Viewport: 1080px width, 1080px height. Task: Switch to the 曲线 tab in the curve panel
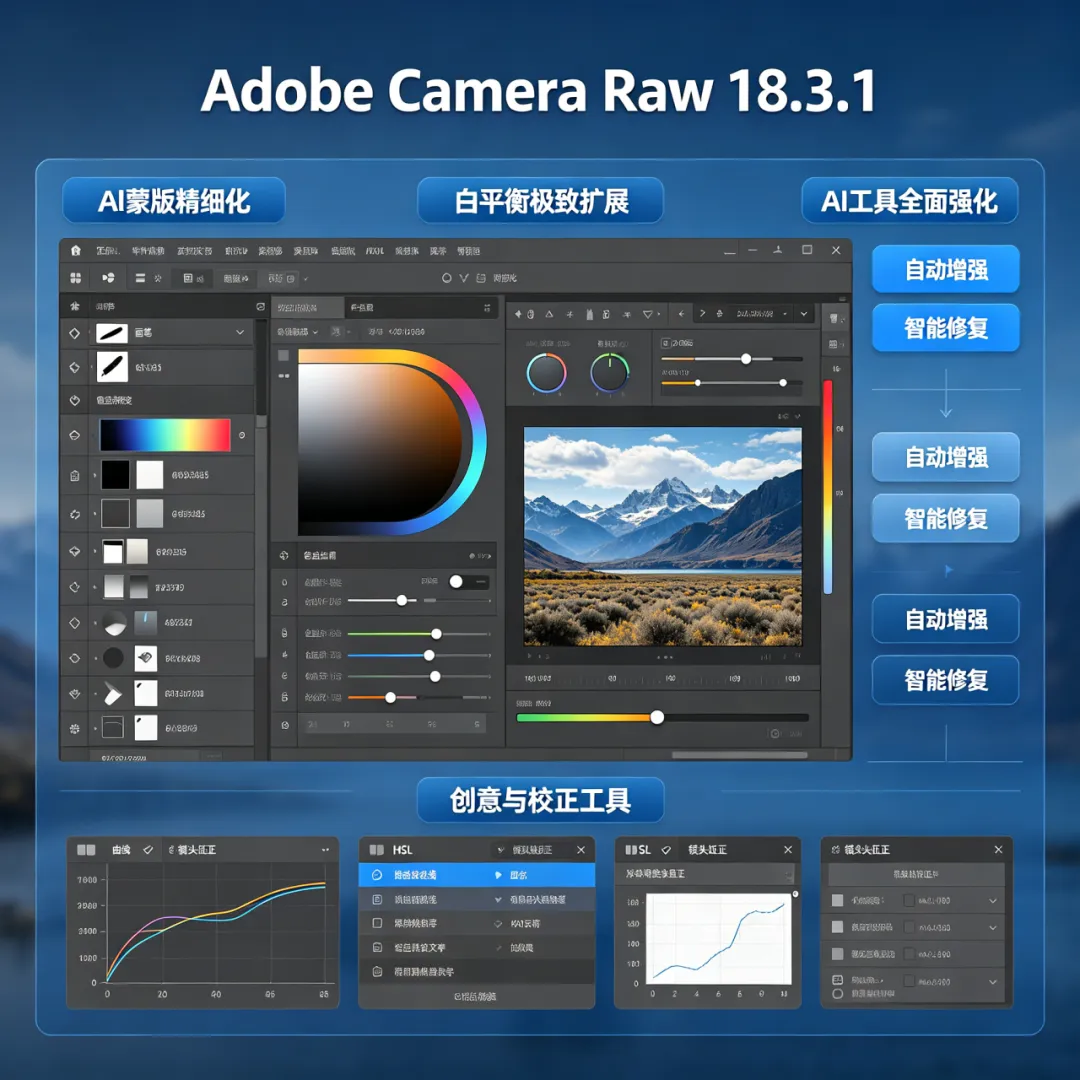pos(121,849)
